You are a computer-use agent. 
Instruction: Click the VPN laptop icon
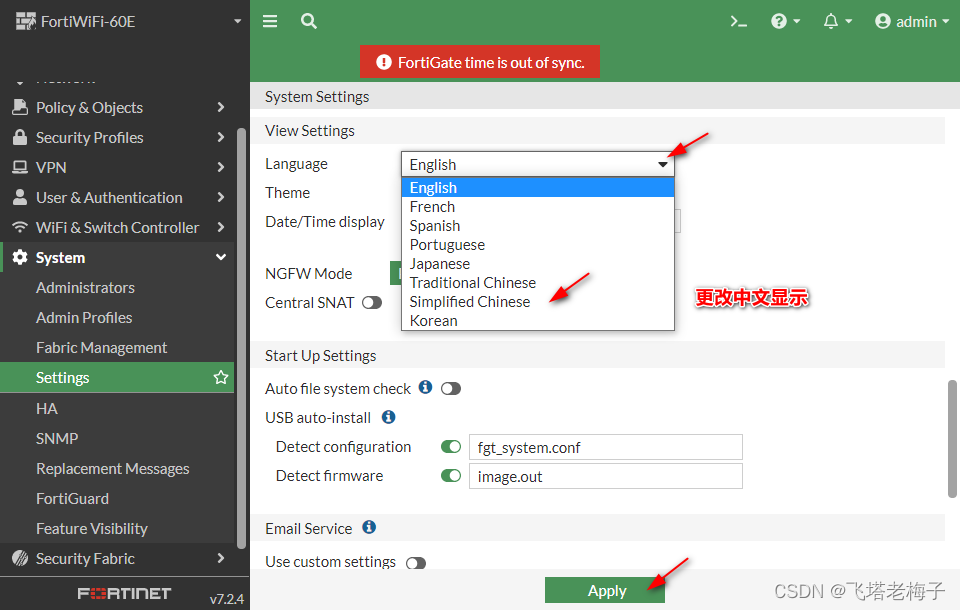coord(20,167)
